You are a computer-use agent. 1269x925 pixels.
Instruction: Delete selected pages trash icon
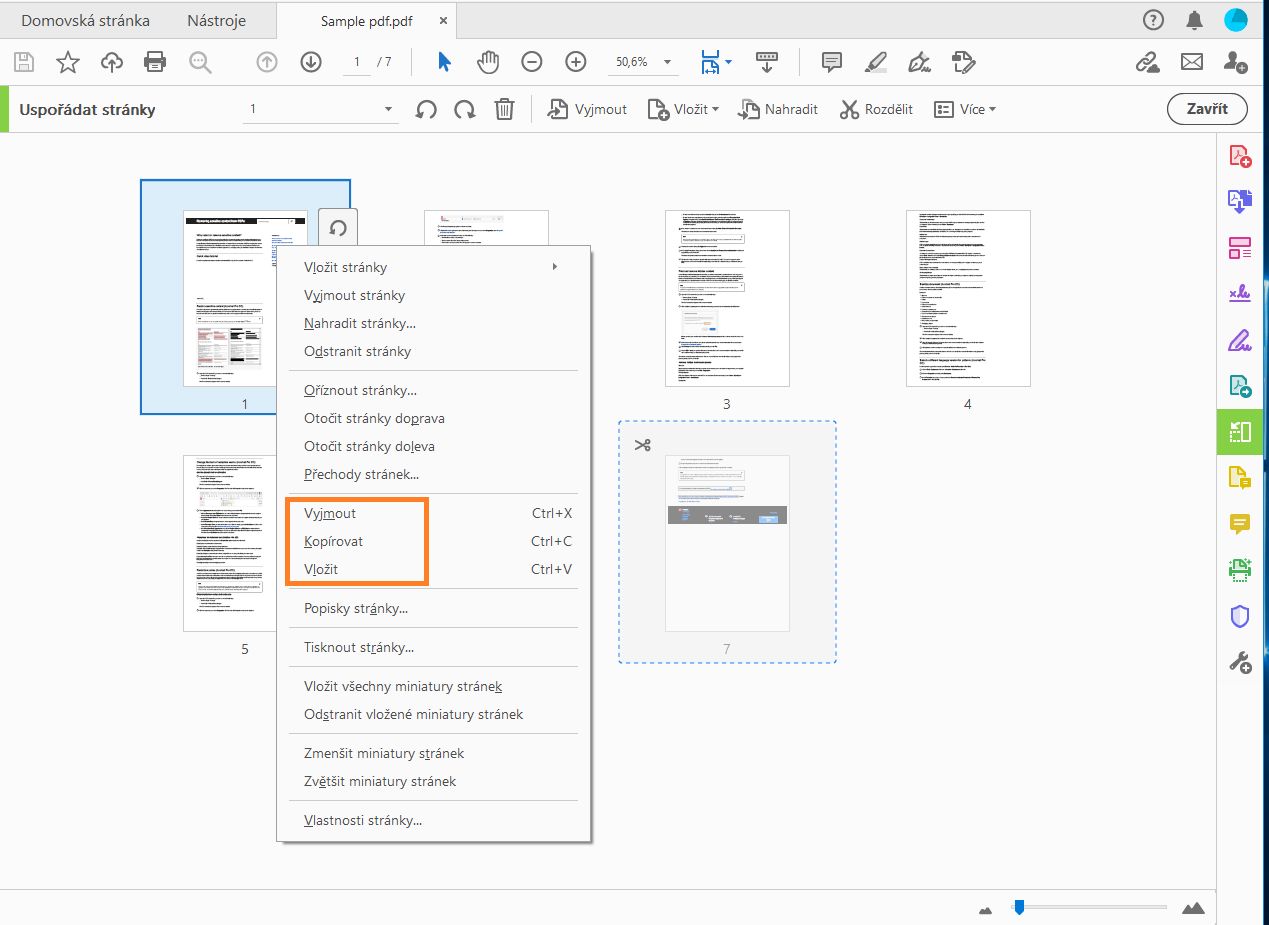point(505,110)
